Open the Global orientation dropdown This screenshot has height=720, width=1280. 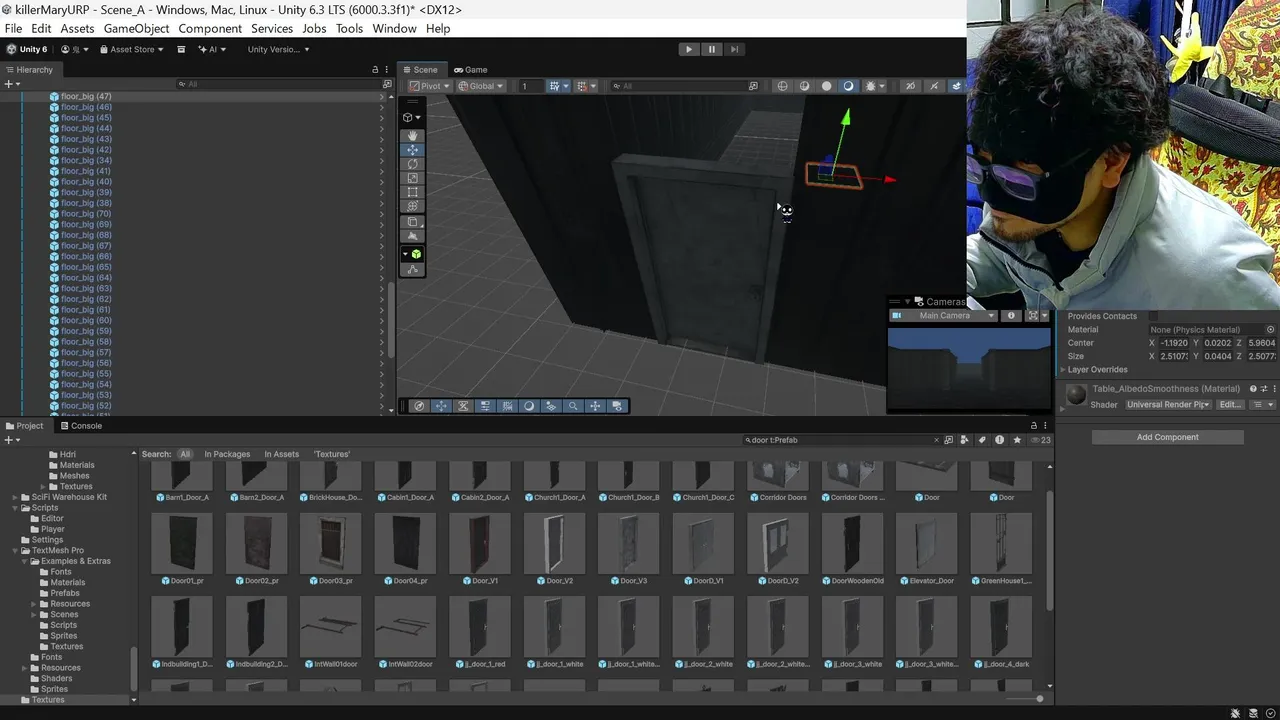click(x=481, y=86)
